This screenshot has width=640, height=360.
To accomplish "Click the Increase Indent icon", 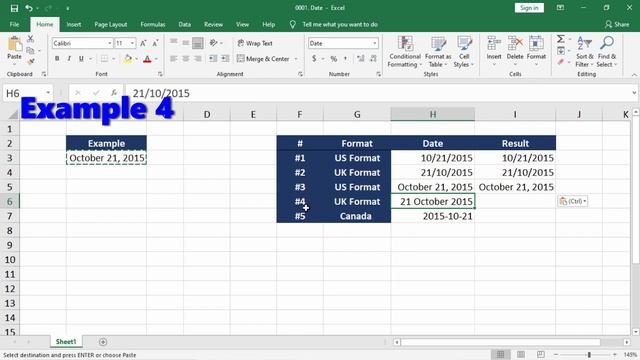I will tap(225, 59).
